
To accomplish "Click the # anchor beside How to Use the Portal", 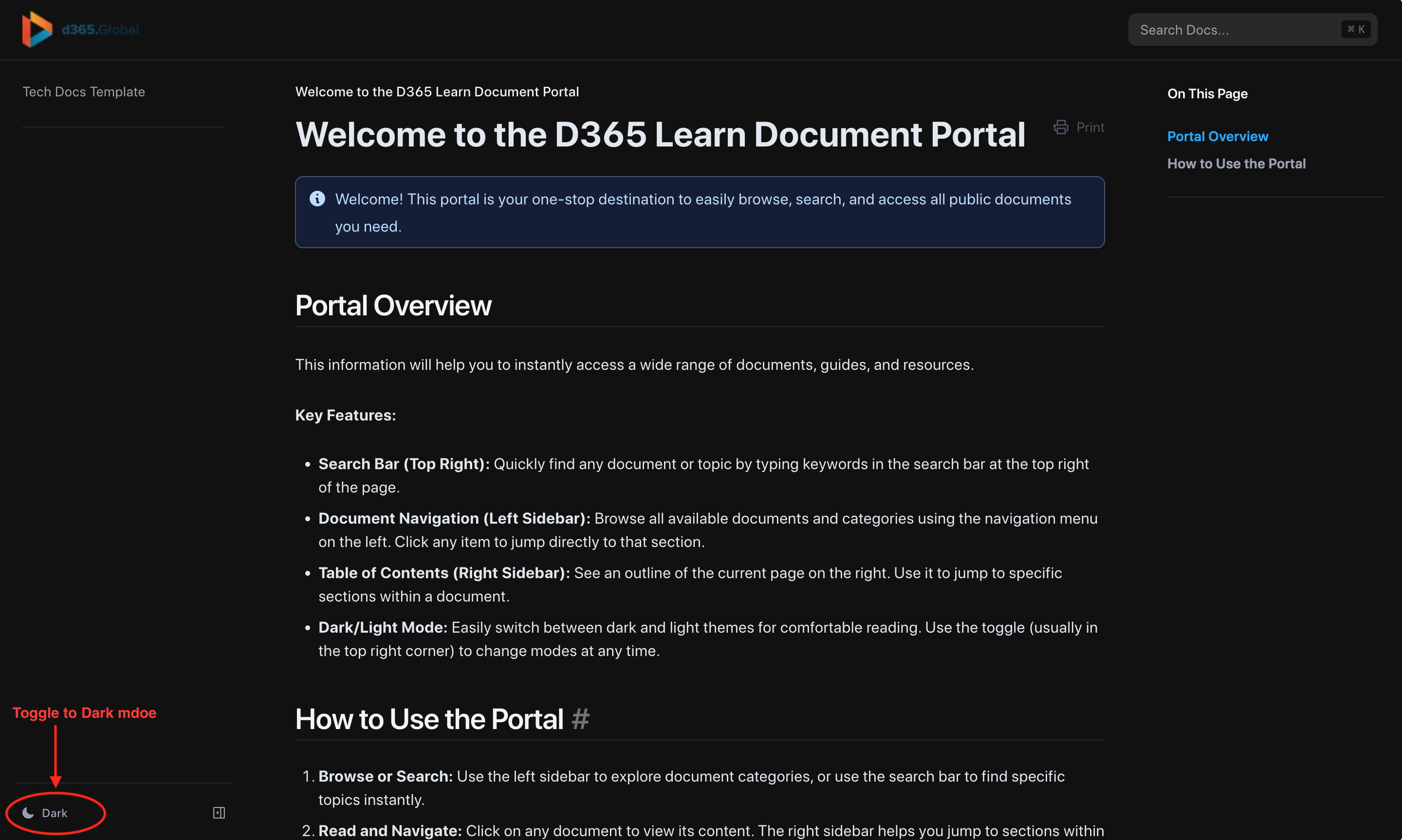I will [x=580, y=719].
